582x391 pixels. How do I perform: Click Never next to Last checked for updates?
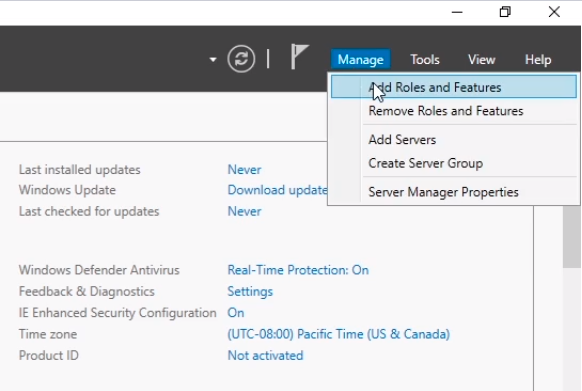coord(244,211)
